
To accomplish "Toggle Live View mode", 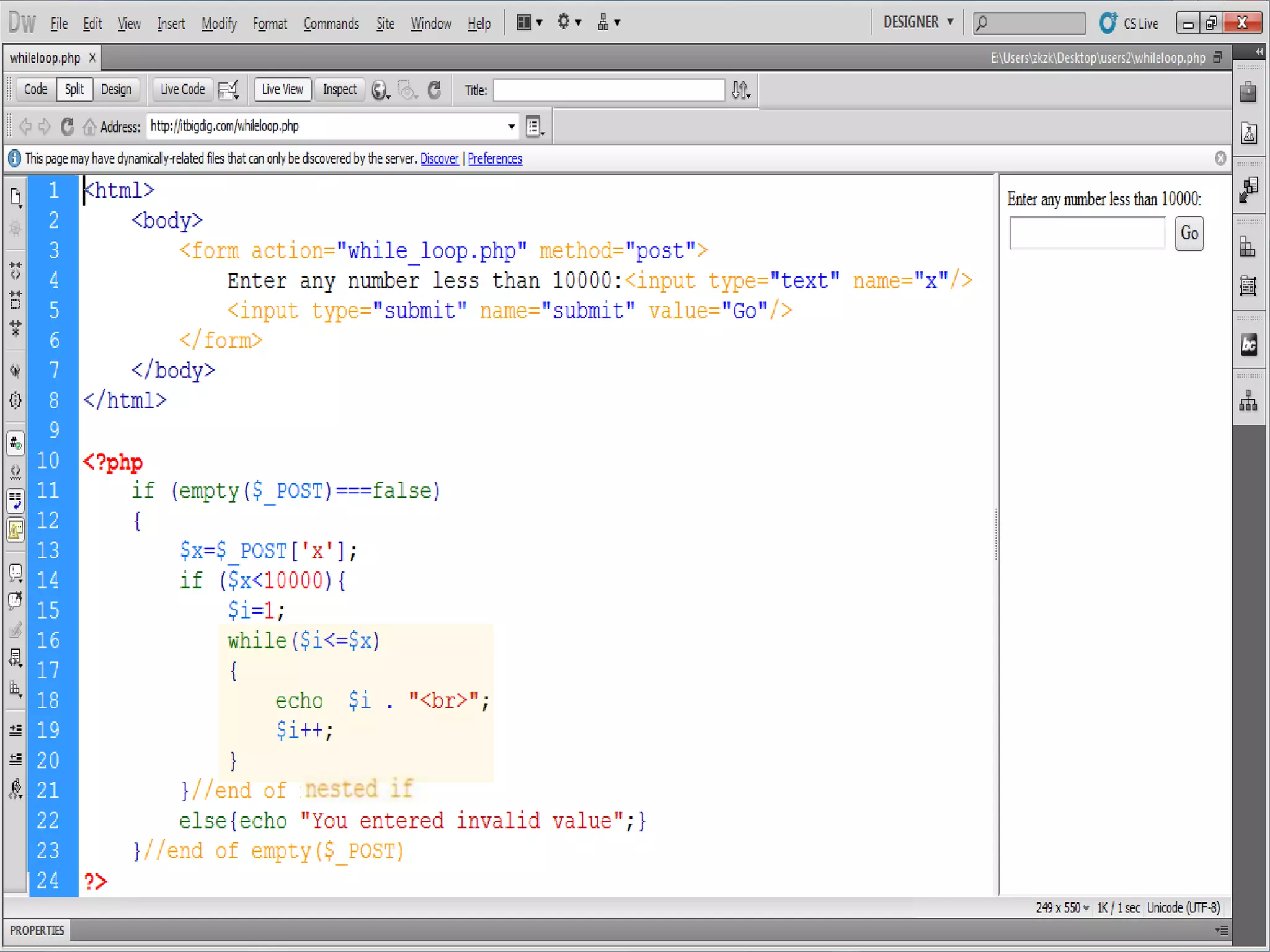I will click(282, 89).
